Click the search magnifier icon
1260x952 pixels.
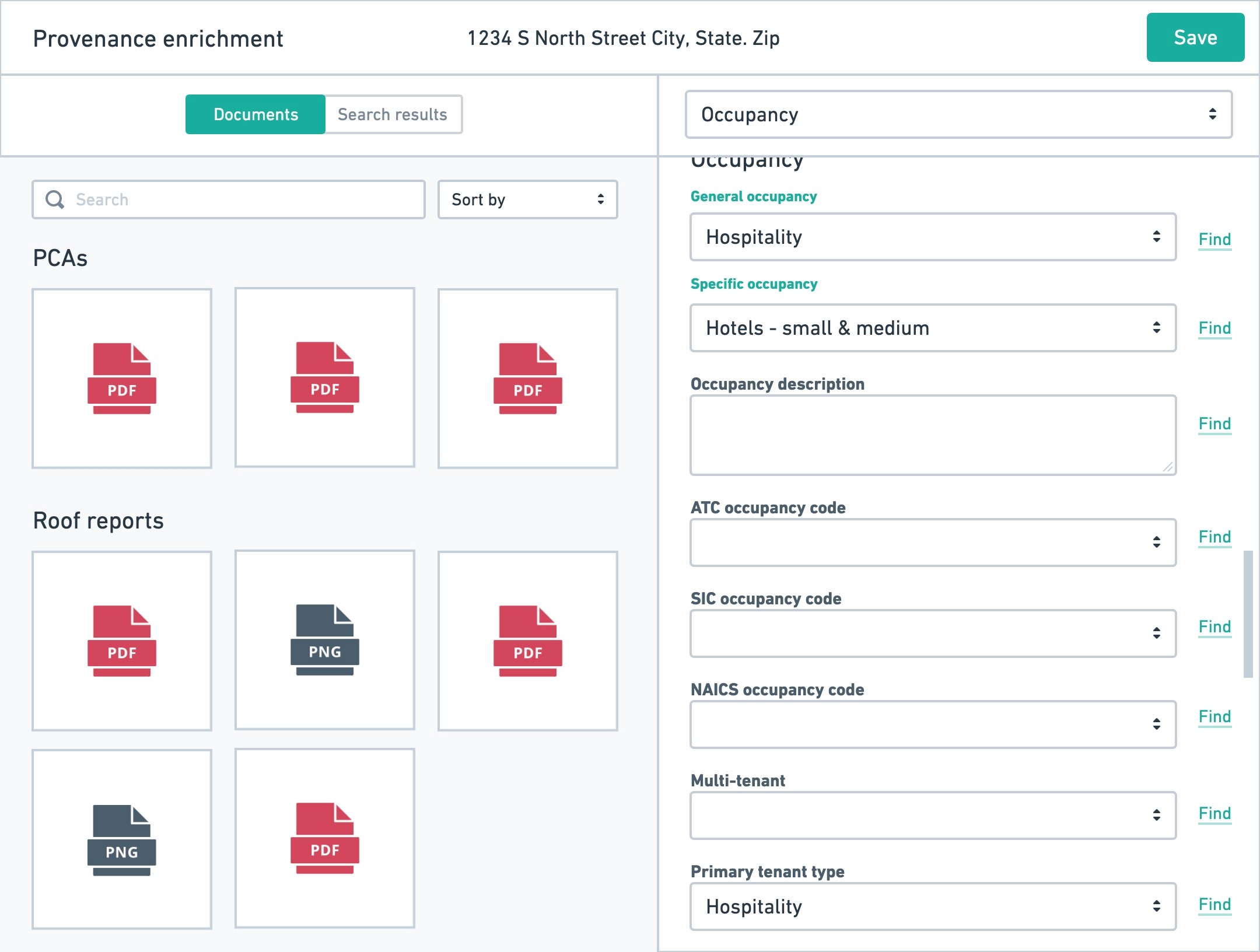pos(55,199)
